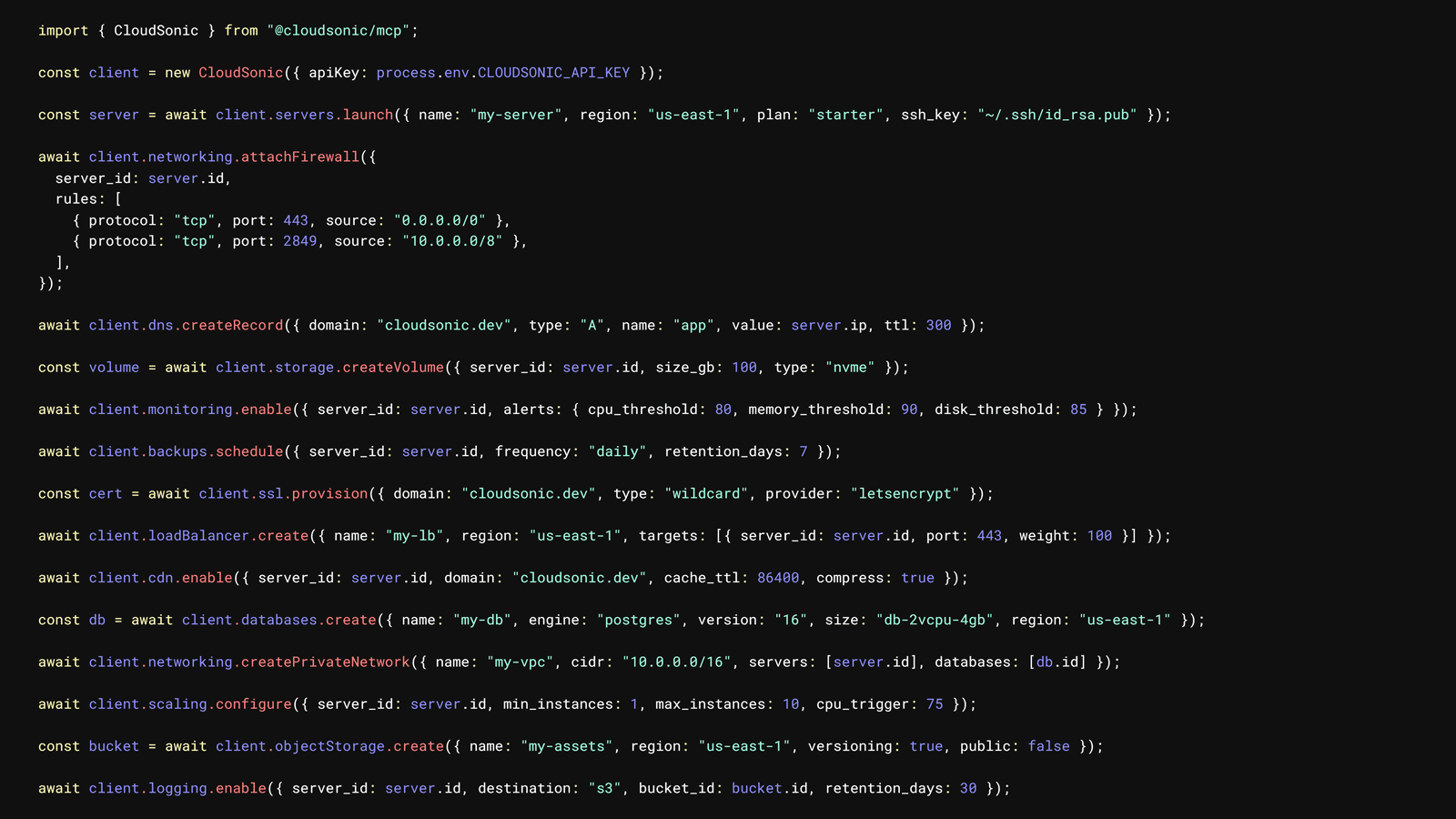This screenshot has height=819, width=1456.
Task: Click the max_instances value 10
Action: click(791, 704)
